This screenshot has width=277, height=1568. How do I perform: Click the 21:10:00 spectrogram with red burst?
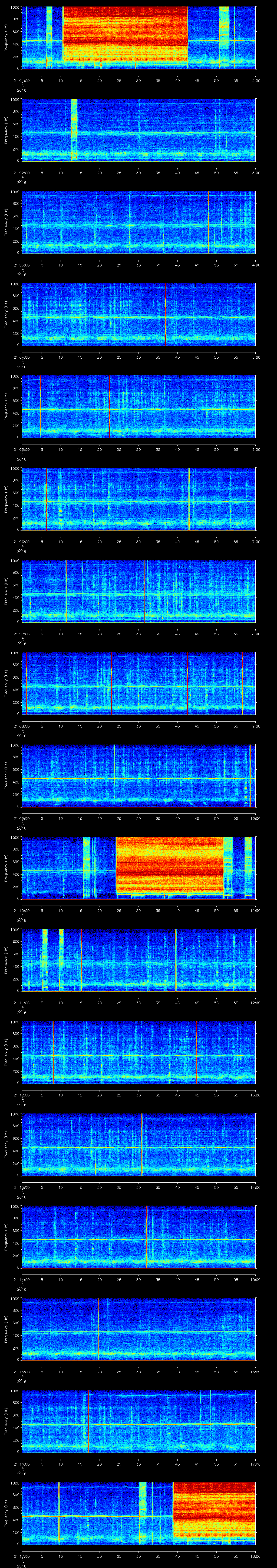tap(138, 869)
